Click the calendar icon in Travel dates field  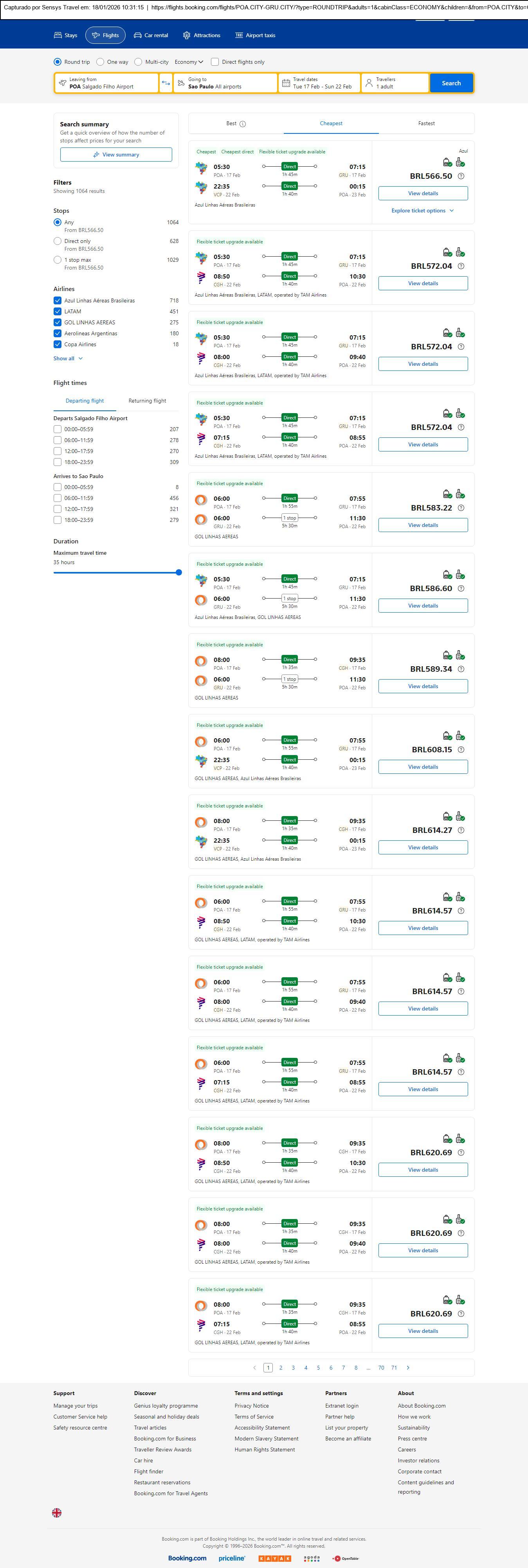click(x=286, y=83)
